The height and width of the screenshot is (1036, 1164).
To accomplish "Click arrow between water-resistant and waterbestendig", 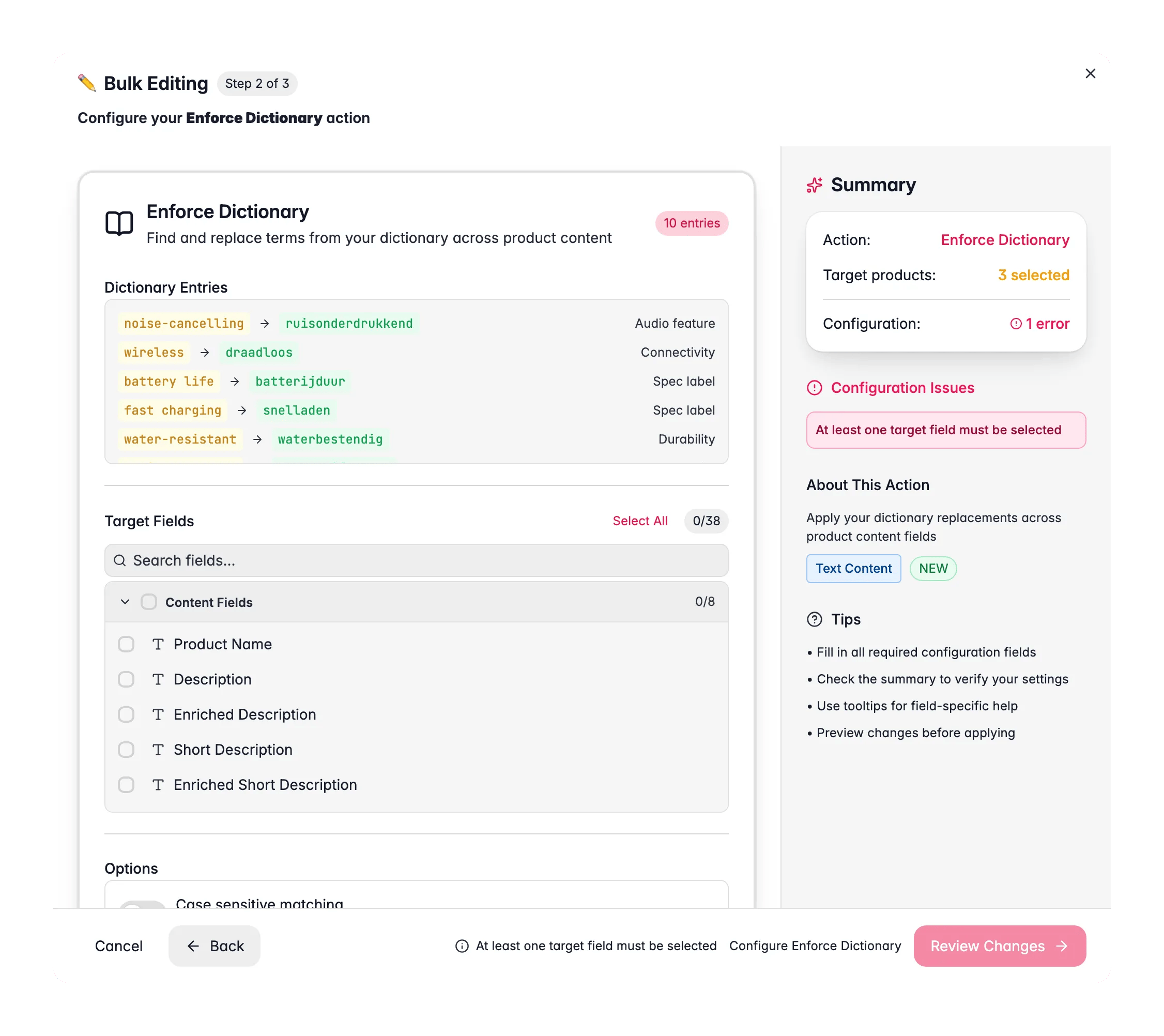I will [257, 439].
